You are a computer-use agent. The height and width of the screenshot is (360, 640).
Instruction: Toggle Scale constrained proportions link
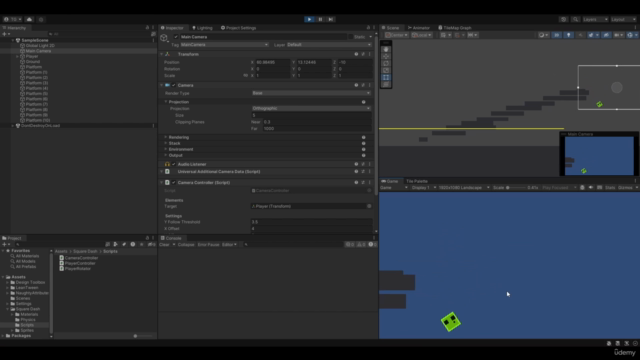click(246, 76)
